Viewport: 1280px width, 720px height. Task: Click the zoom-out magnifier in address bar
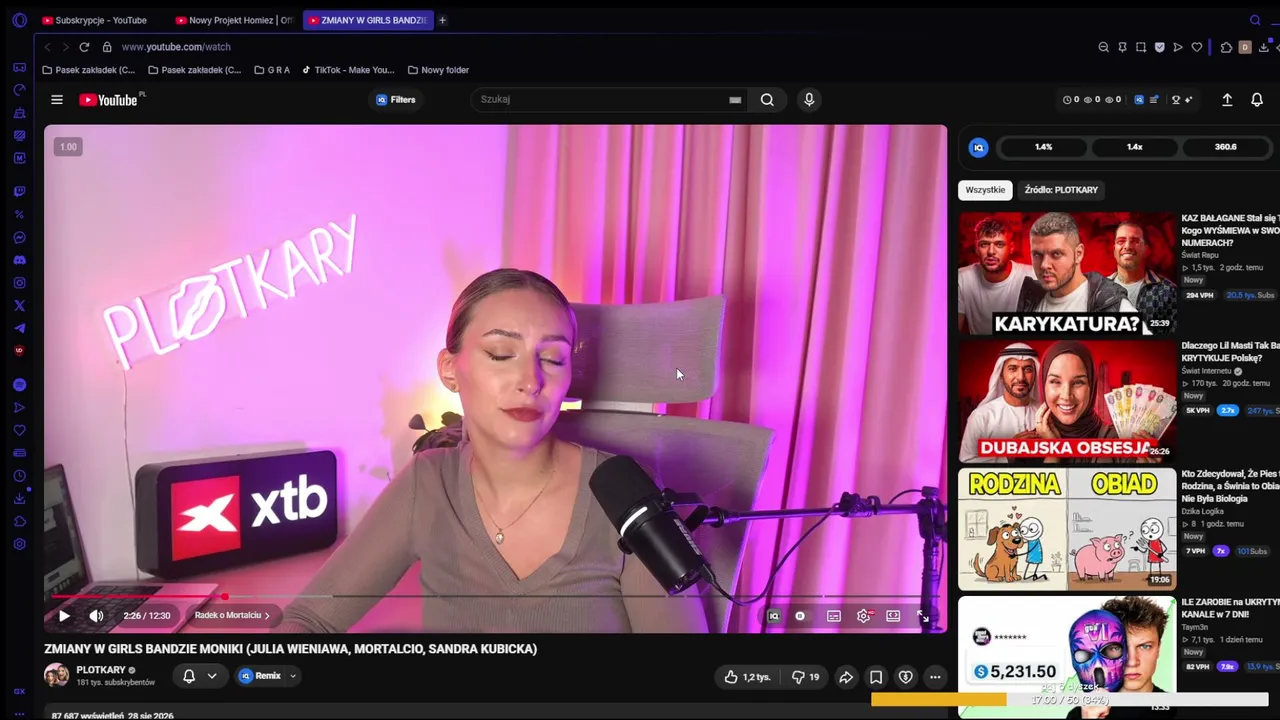coord(1104,47)
